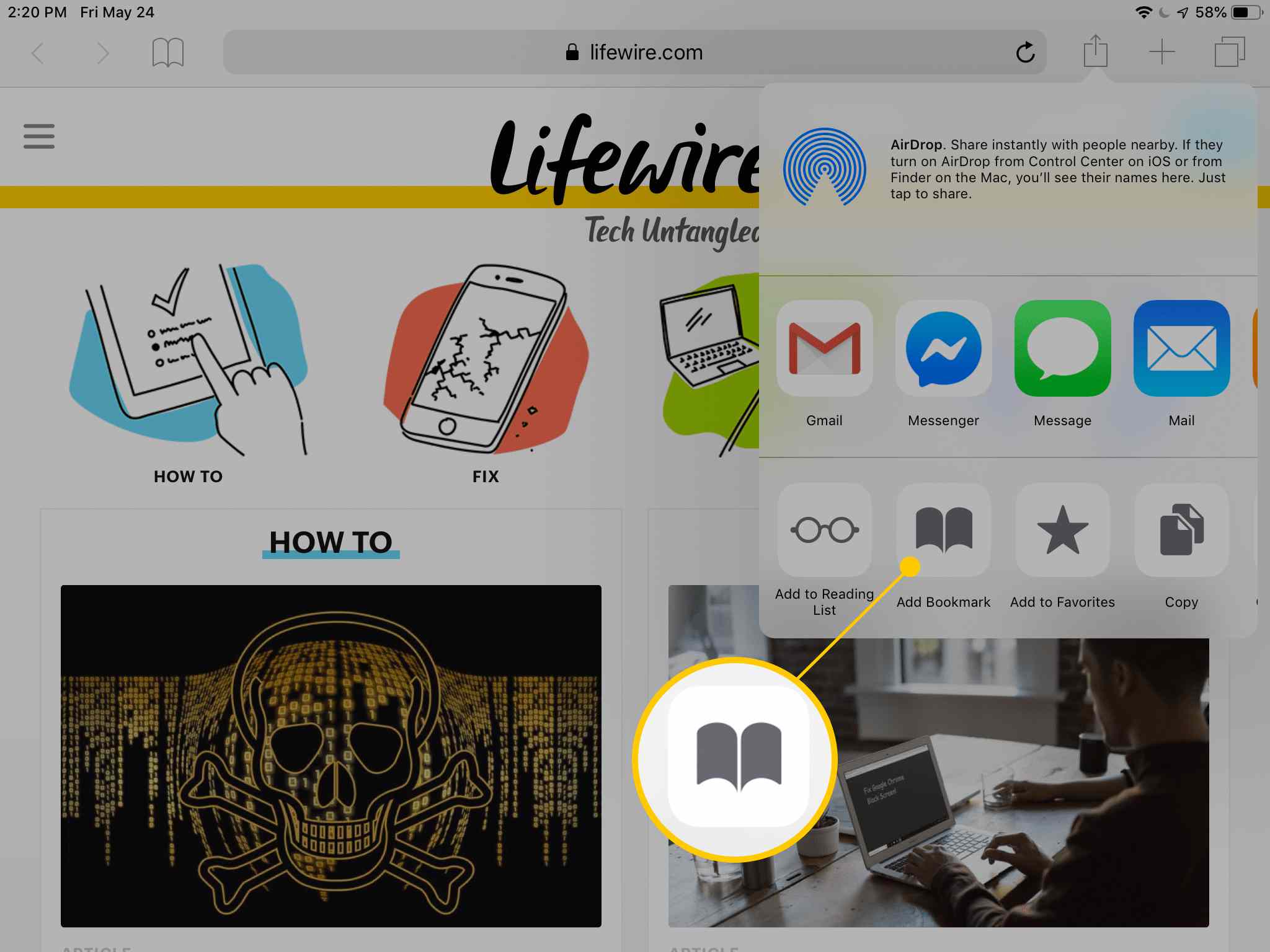The height and width of the screenshot is (952, 1270).
Task: Tap Add Bookmark icon
Action: [942, 530]
